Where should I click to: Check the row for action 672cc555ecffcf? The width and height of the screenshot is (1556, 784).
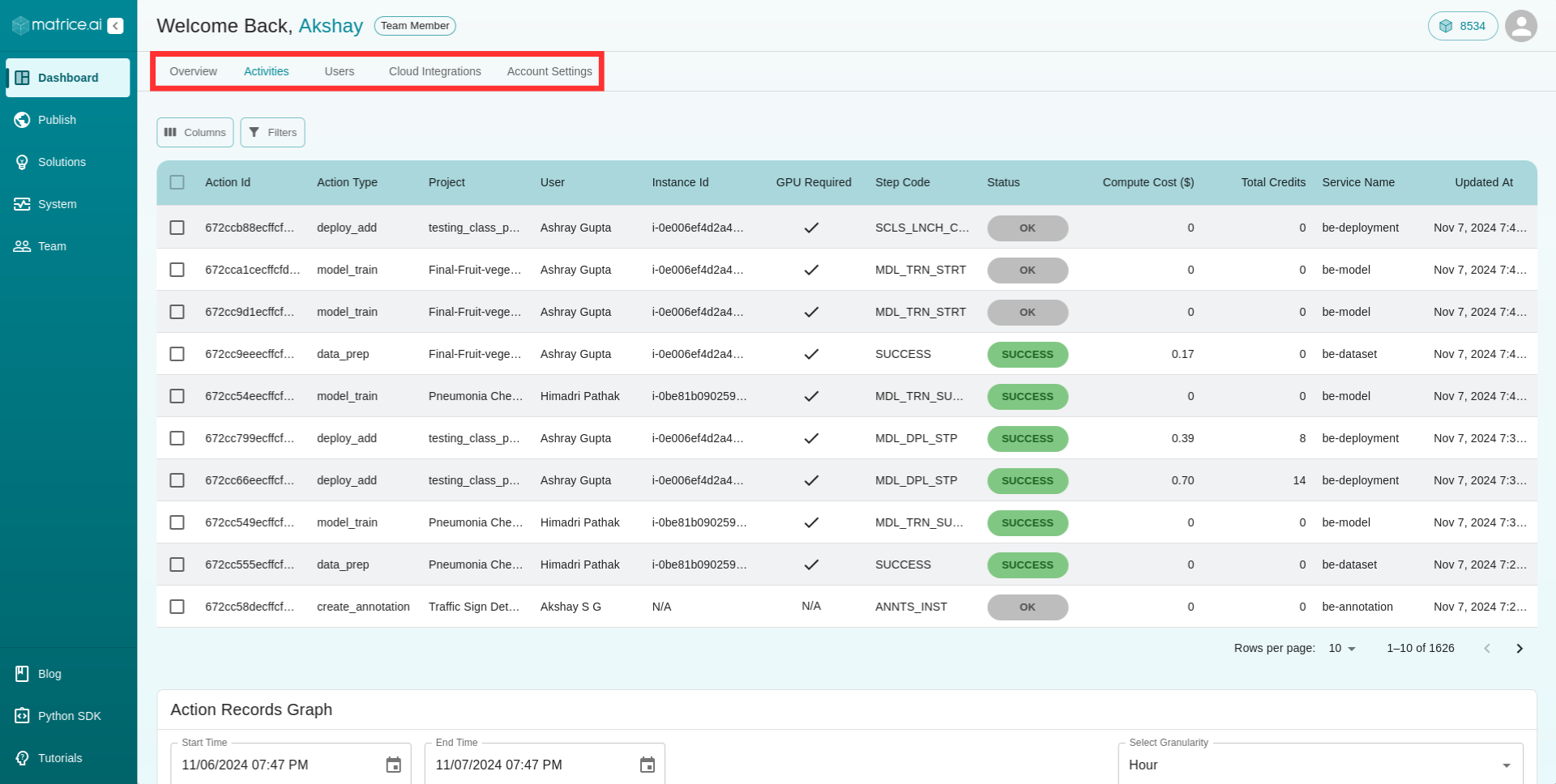click(177, 565)
